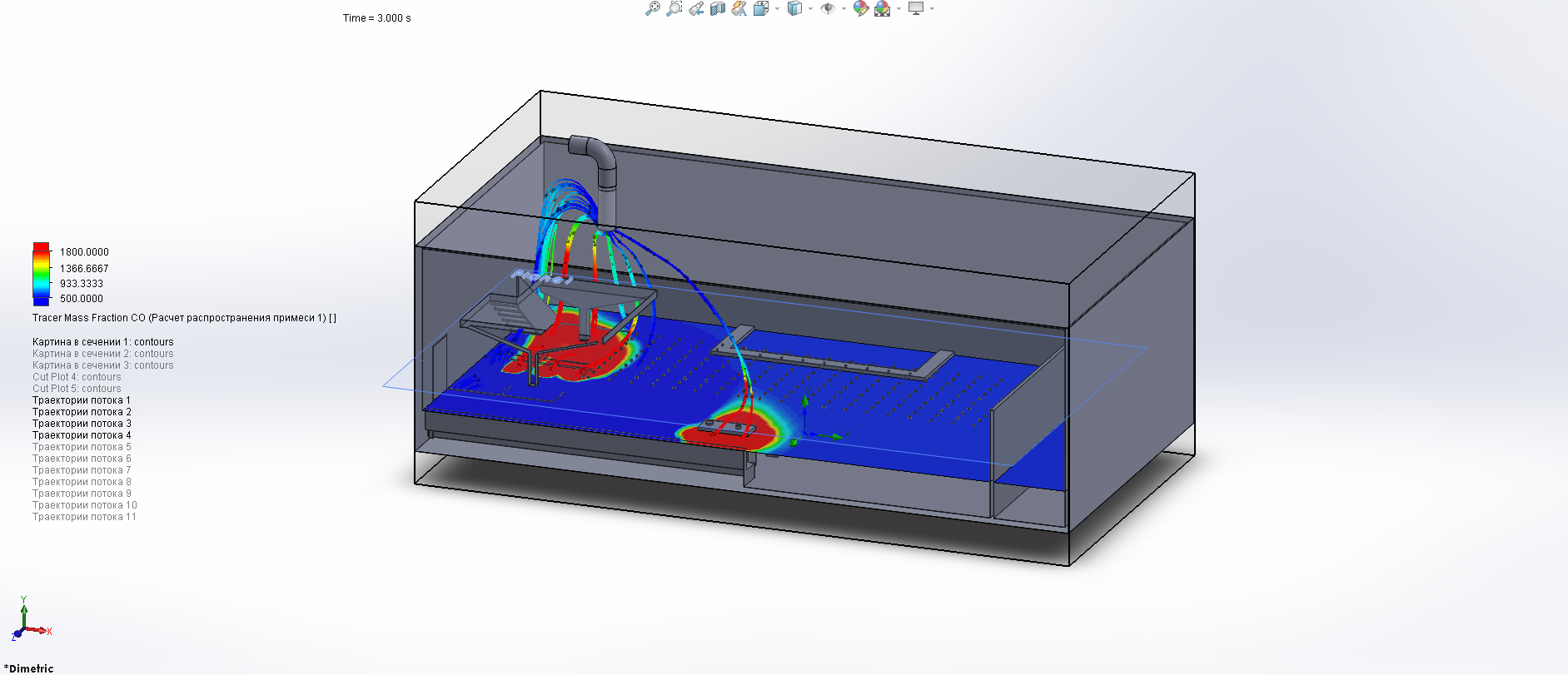This screenshot has height=675, width=1568.
Task: Expand the Display Style dropdown arrow
Action: [810, 8]
